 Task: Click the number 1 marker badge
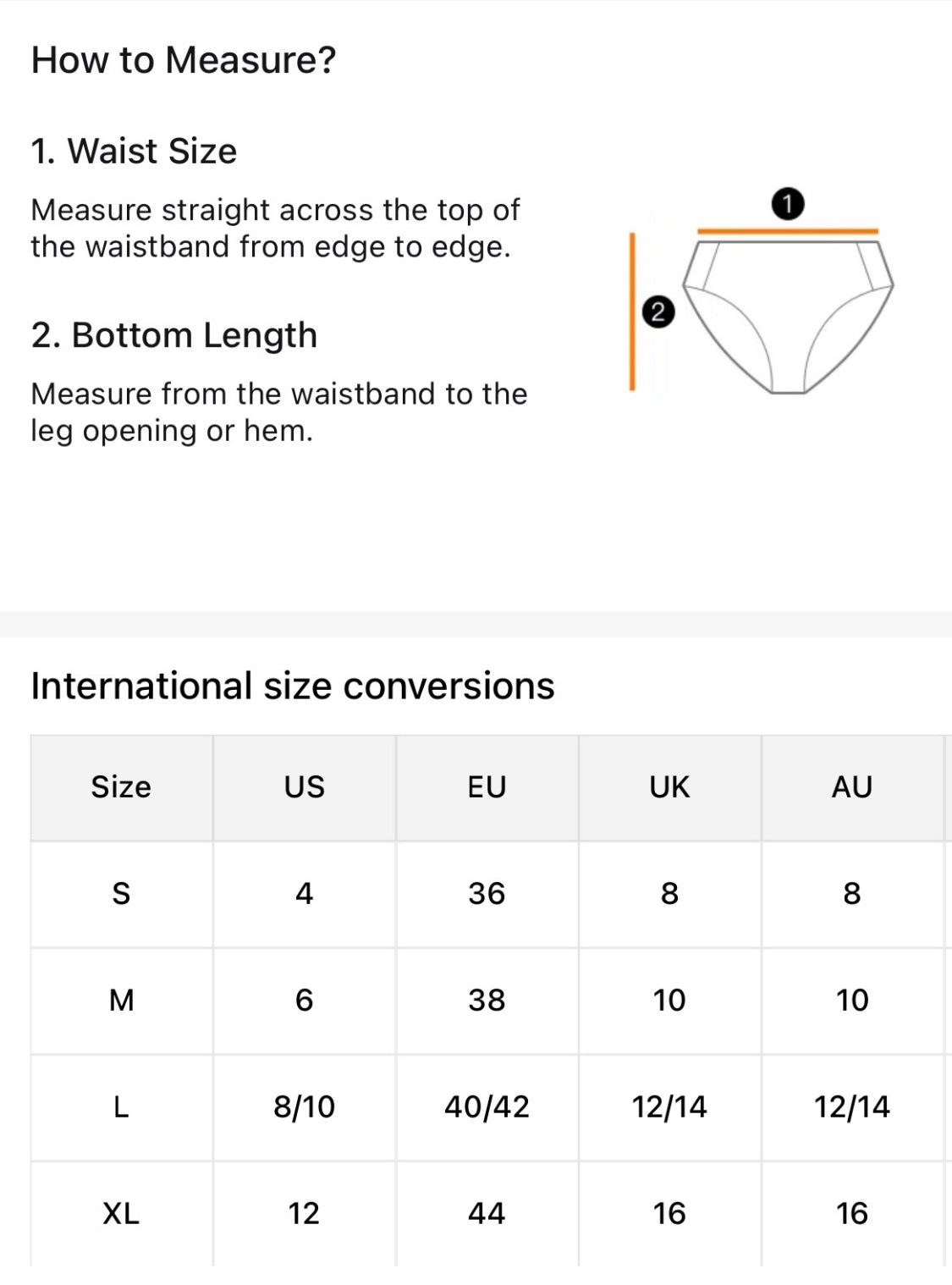click(788, 204)
